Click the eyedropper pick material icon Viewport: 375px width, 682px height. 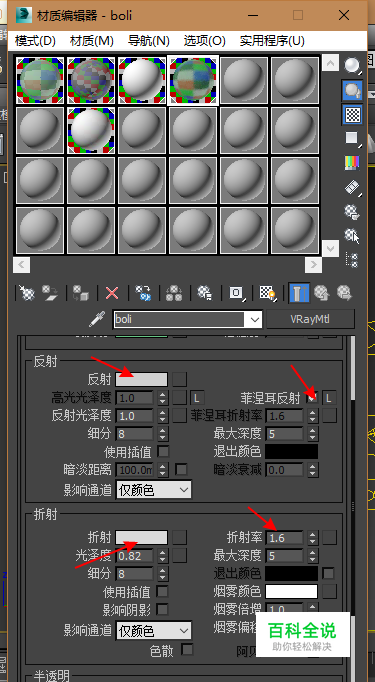click(x=97, y=320)
